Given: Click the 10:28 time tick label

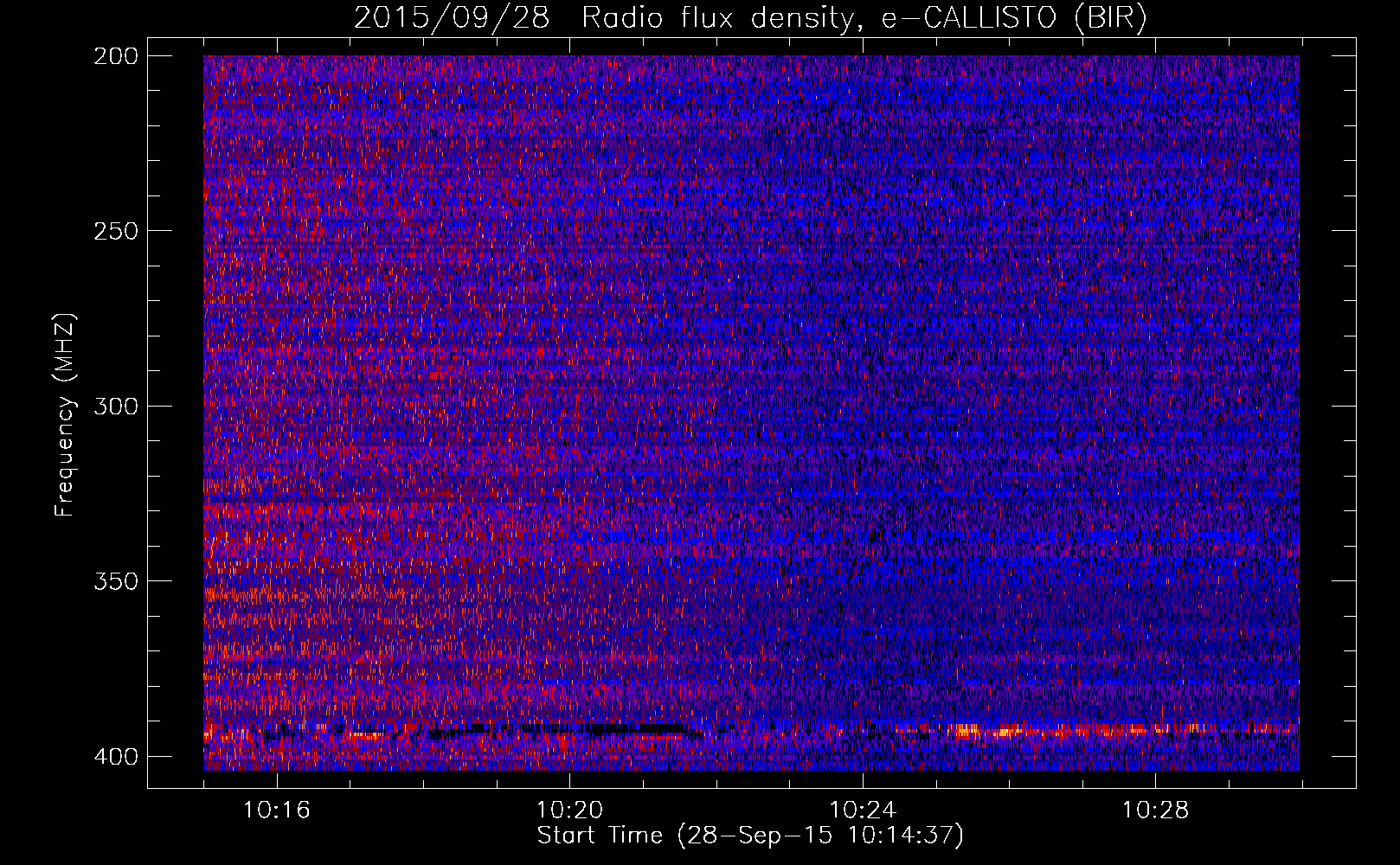Looking at the screenshot, I should pyautogui.click(x=1156, y=811).
